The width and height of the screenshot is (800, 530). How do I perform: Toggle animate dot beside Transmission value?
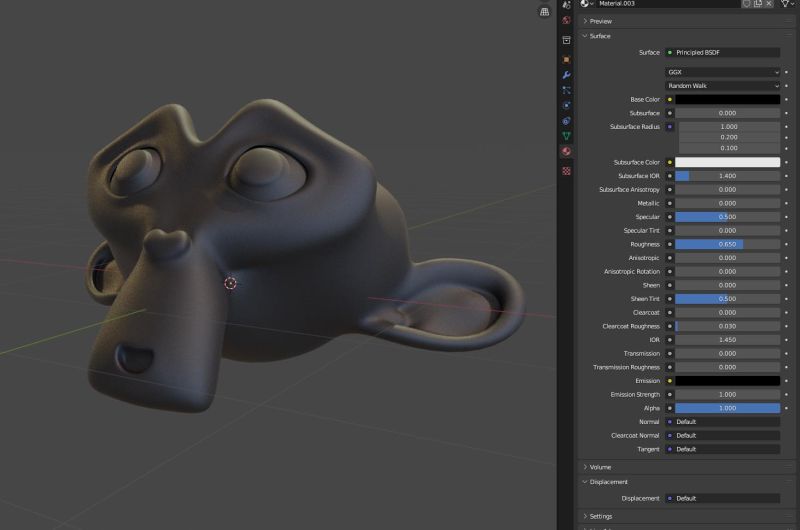(786, 354)
